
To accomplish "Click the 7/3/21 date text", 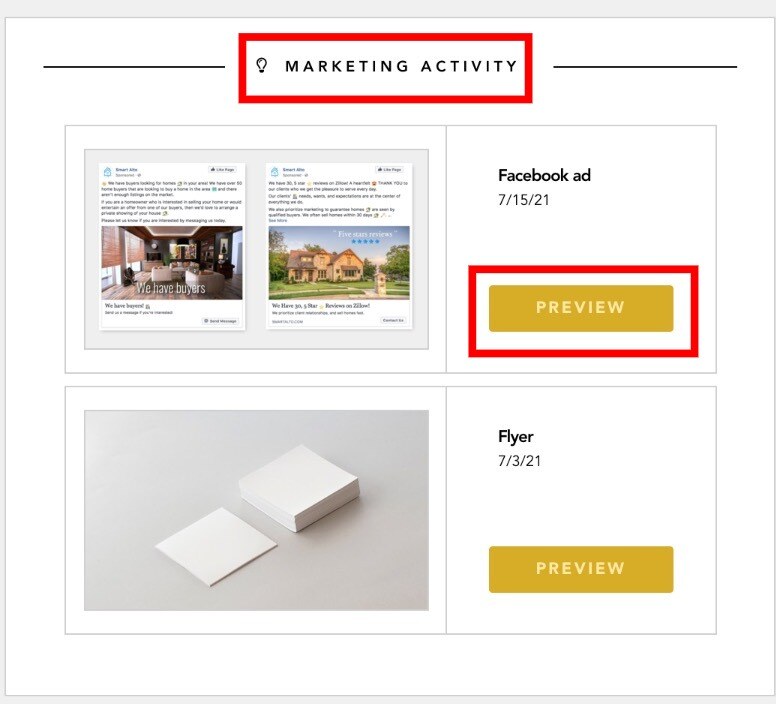I will (x=520, y=461).
